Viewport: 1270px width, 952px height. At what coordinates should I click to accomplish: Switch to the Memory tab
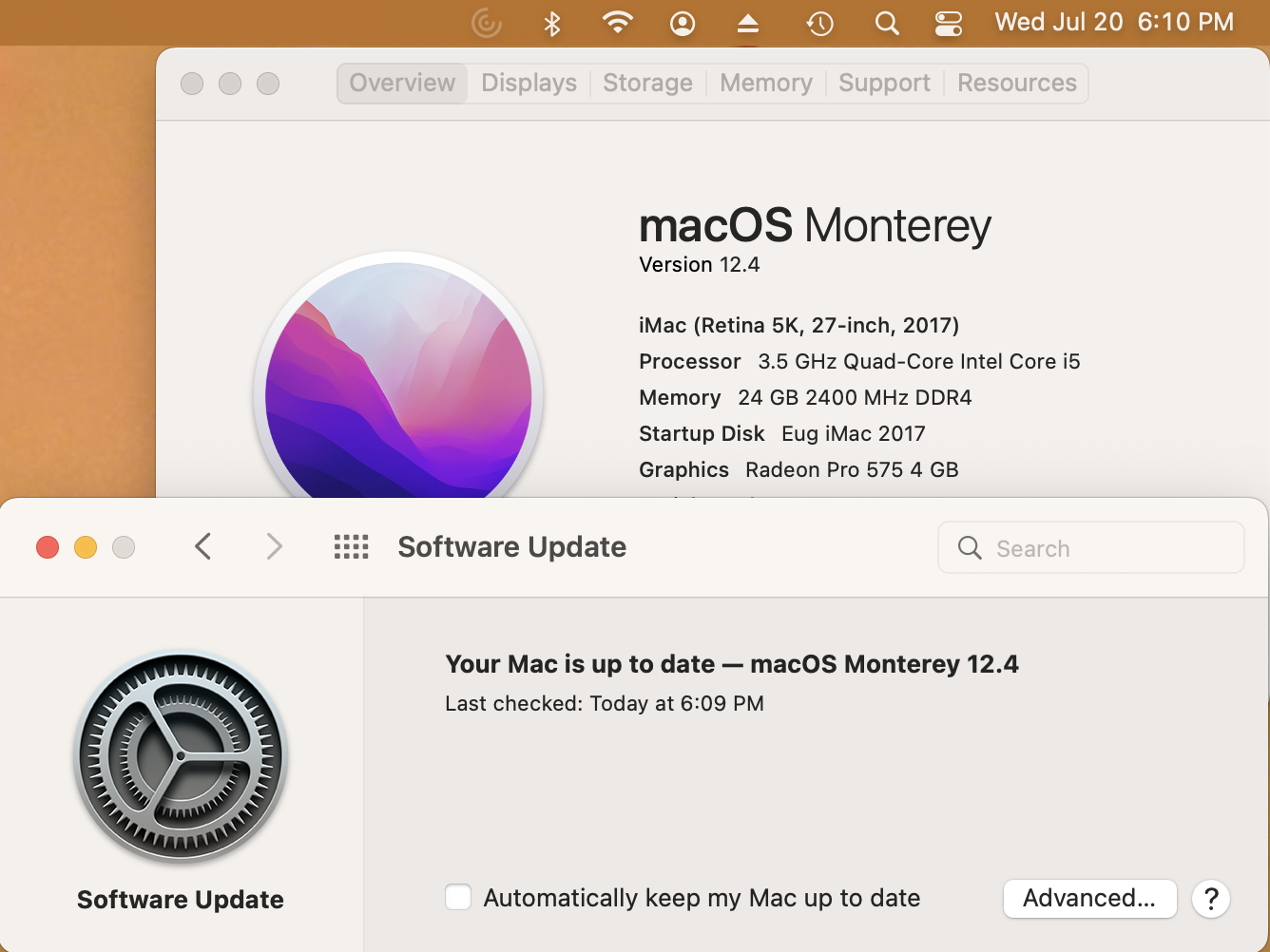point(766,84)
